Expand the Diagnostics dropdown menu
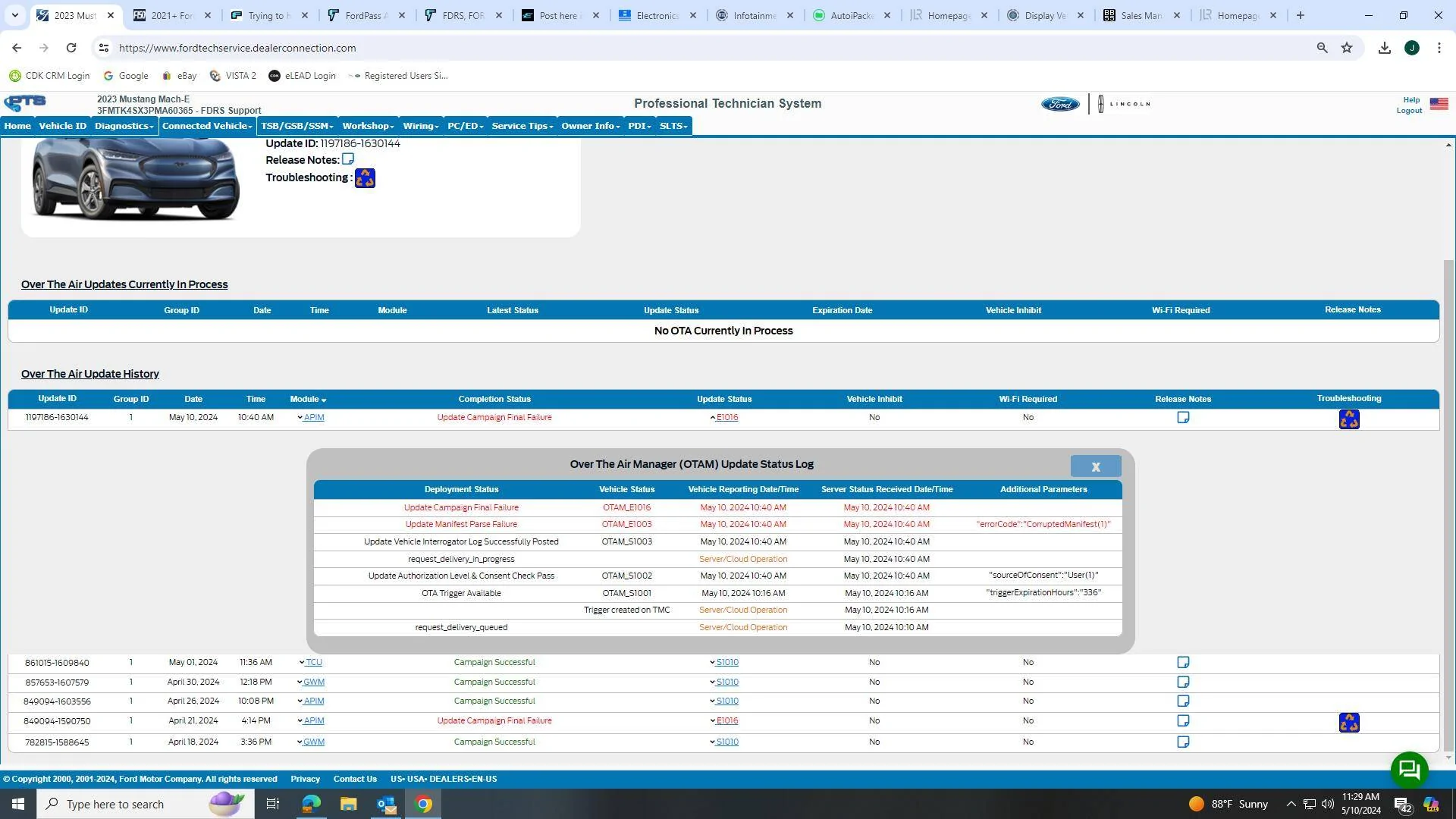Screen dimensions: 1456x819 coord(124,126)
